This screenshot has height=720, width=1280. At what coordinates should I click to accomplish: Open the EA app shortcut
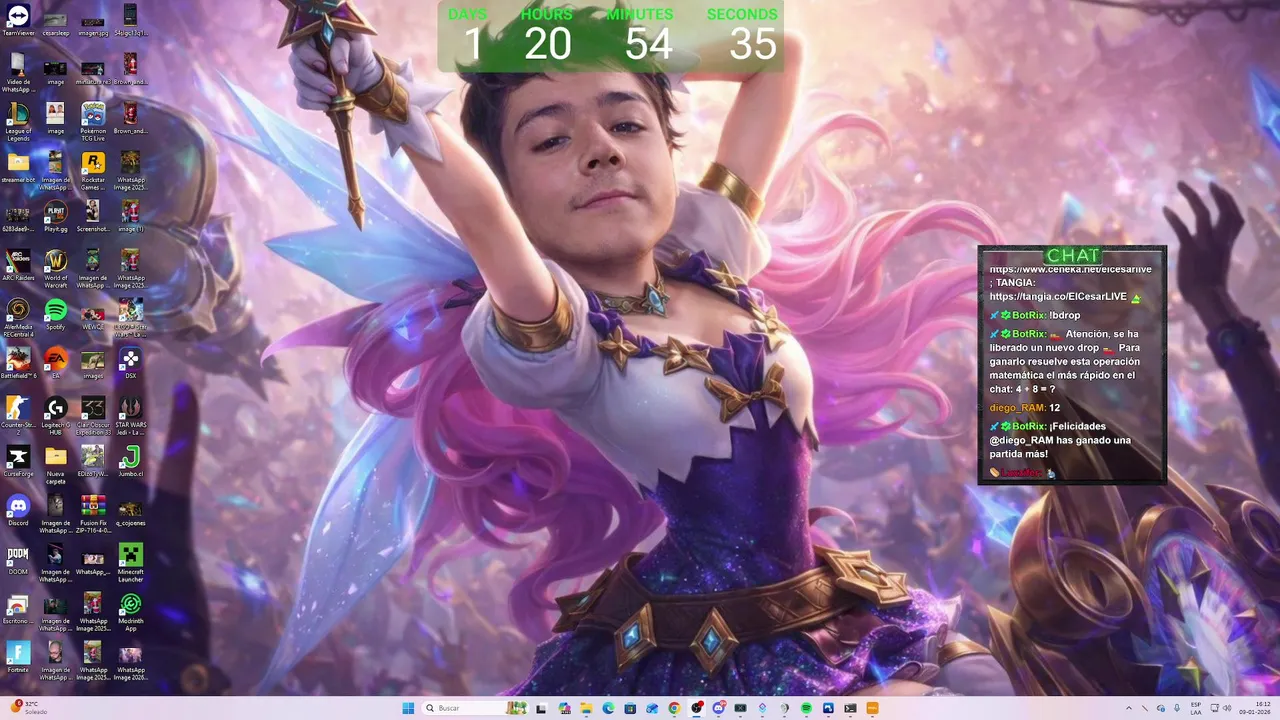[x=56, y=363]
